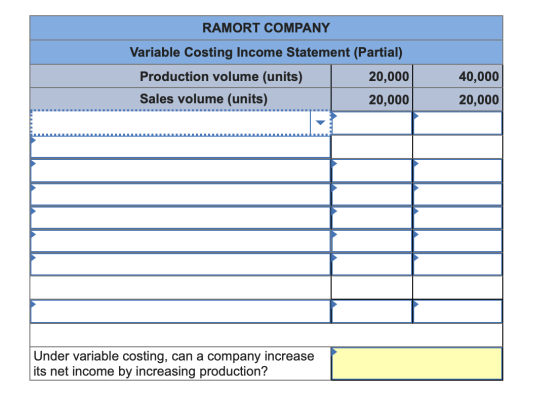This screenshot has height=404, width=560.
Task: Click the RAMORT COMPANY title
Action: [x=266, y=28]
